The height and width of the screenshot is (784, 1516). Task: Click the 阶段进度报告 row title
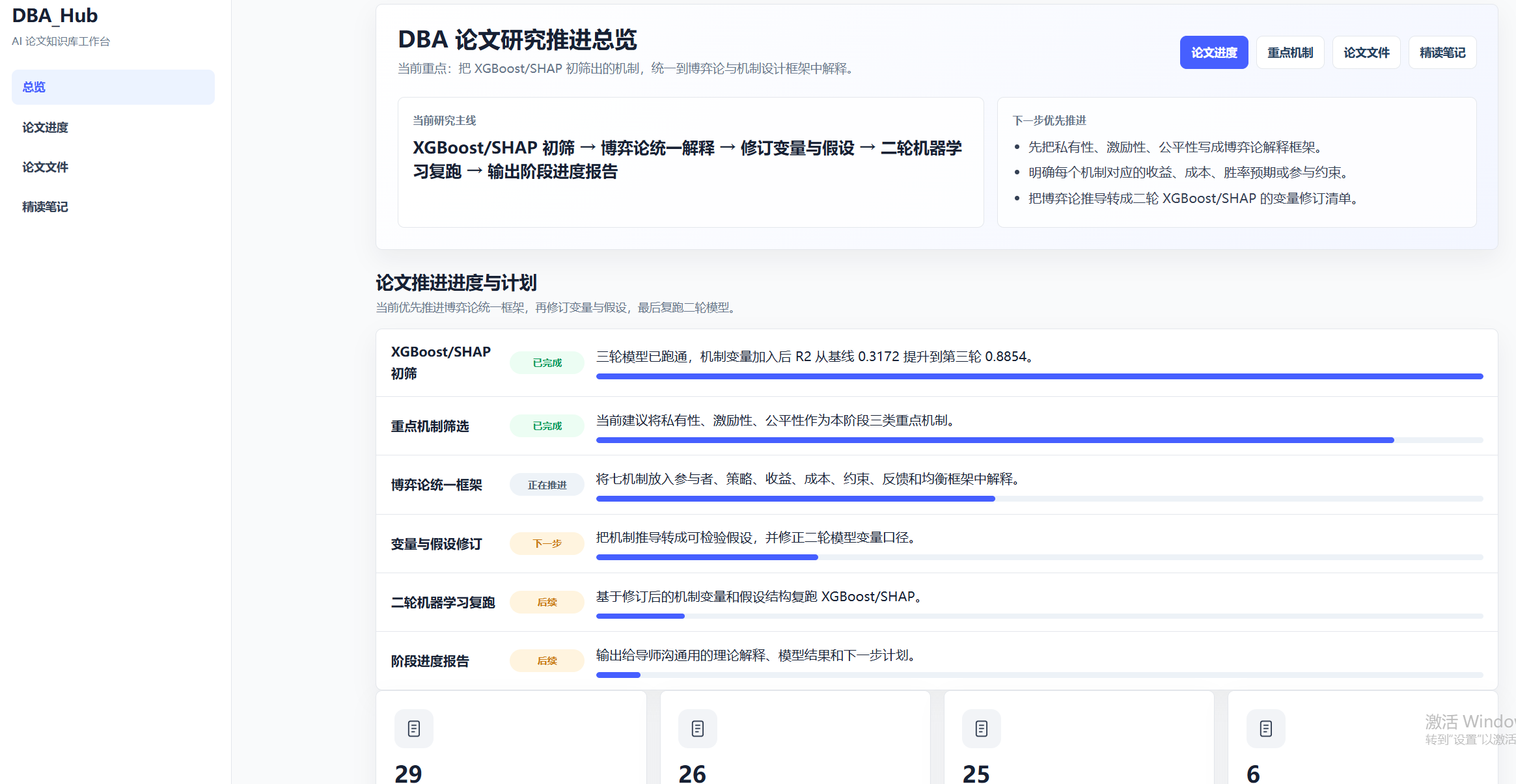[430, 661]
